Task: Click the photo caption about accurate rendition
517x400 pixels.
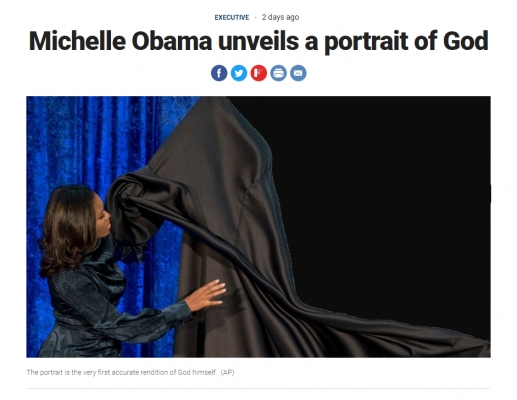Action: point(122,372)
